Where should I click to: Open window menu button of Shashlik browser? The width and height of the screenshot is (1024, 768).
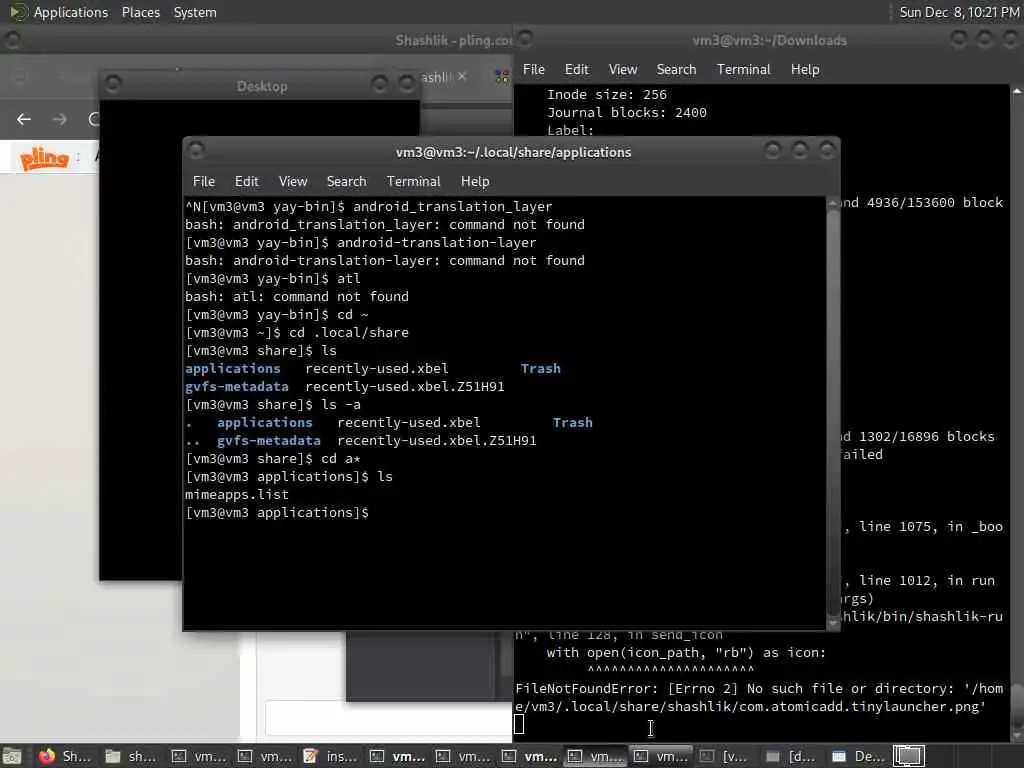[x=12, y=40]
